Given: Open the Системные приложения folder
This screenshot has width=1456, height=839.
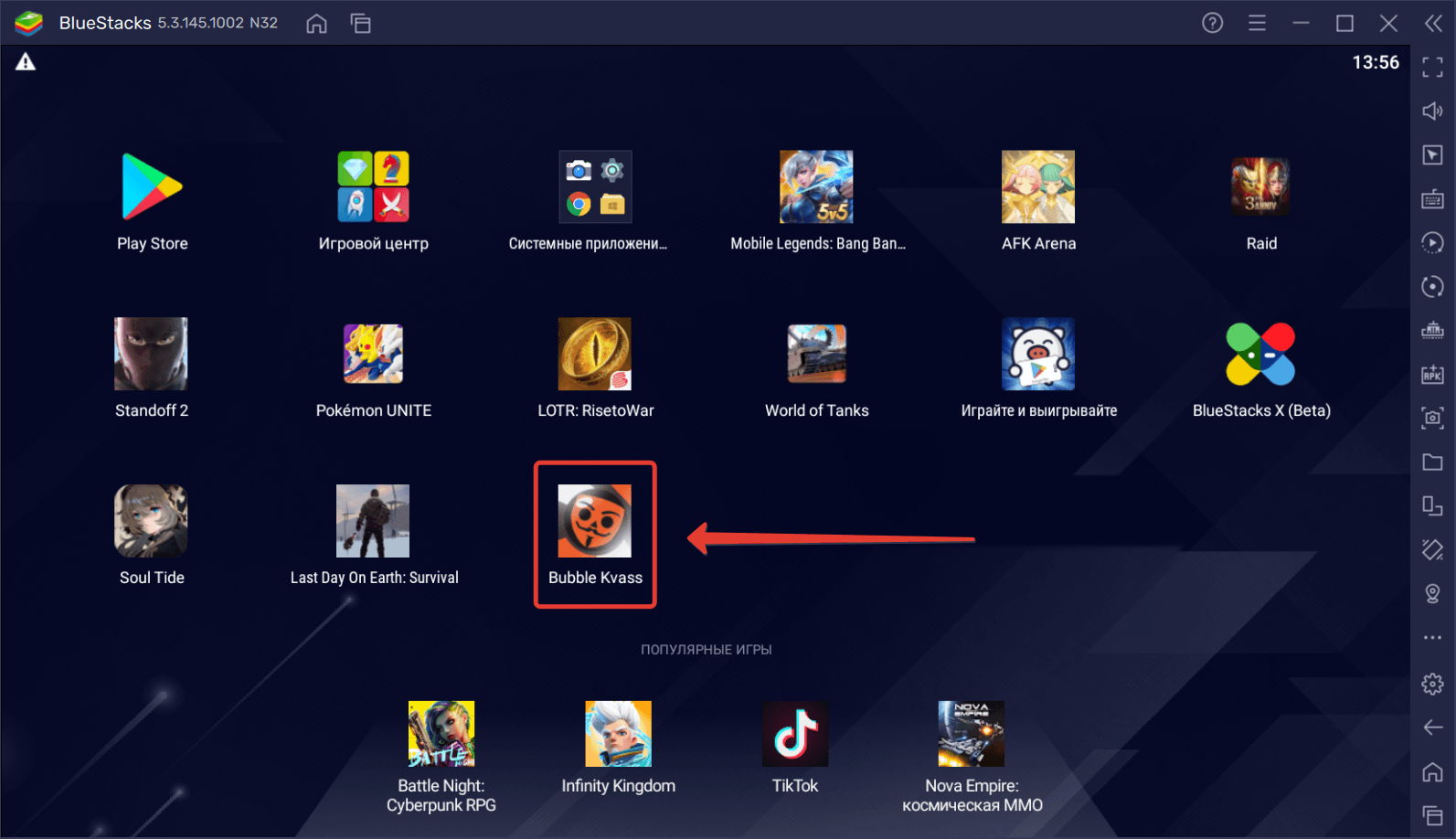Looking at the screenshot, I should 595,187.
